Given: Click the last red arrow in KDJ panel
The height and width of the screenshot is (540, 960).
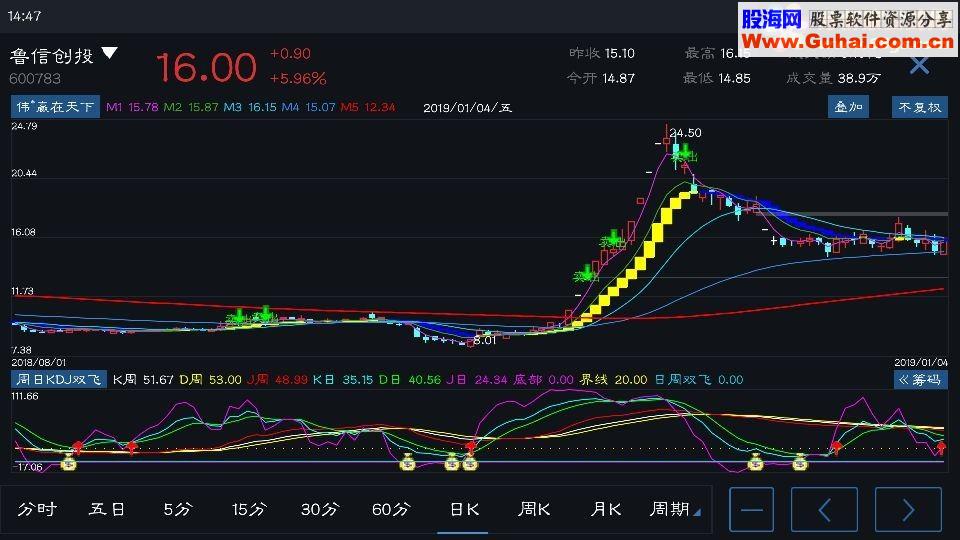Looking at the screenshot, I should pos(941,449).
